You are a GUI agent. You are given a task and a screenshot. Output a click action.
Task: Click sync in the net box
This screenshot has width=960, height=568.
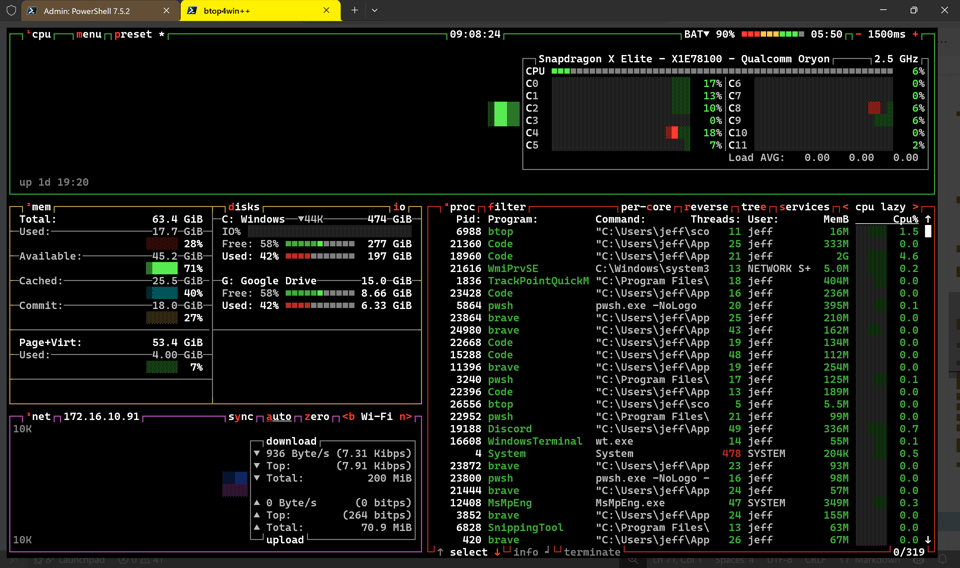[241, 416]
